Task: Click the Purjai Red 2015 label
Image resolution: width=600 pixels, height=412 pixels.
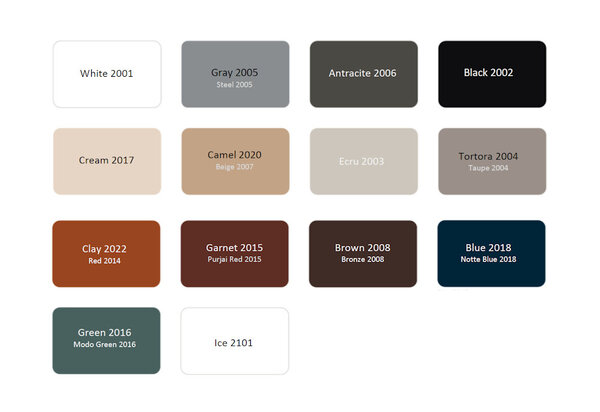Action: coord(235,260)
